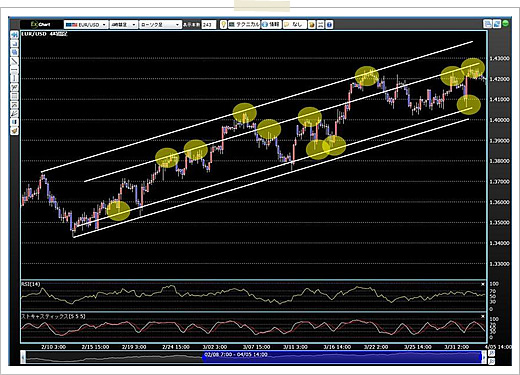Open the candlestick chart type dropdown
This screenshot has width=520, height=375.
coord(160,25)
